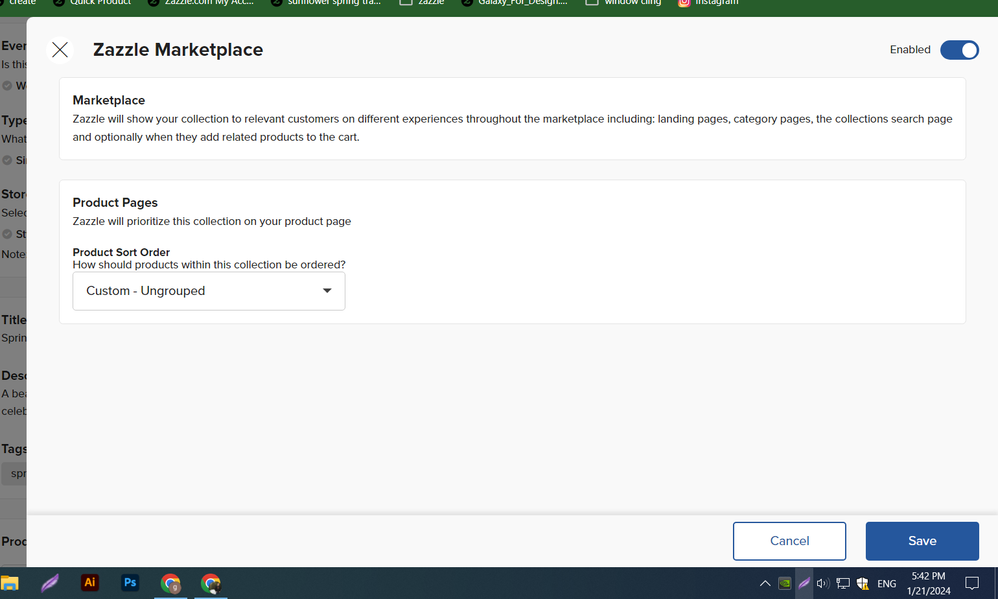The height and width of the screenshot is (599, 998).
Task: Open the zazzle bookmark folder
Action: [422, 3]
